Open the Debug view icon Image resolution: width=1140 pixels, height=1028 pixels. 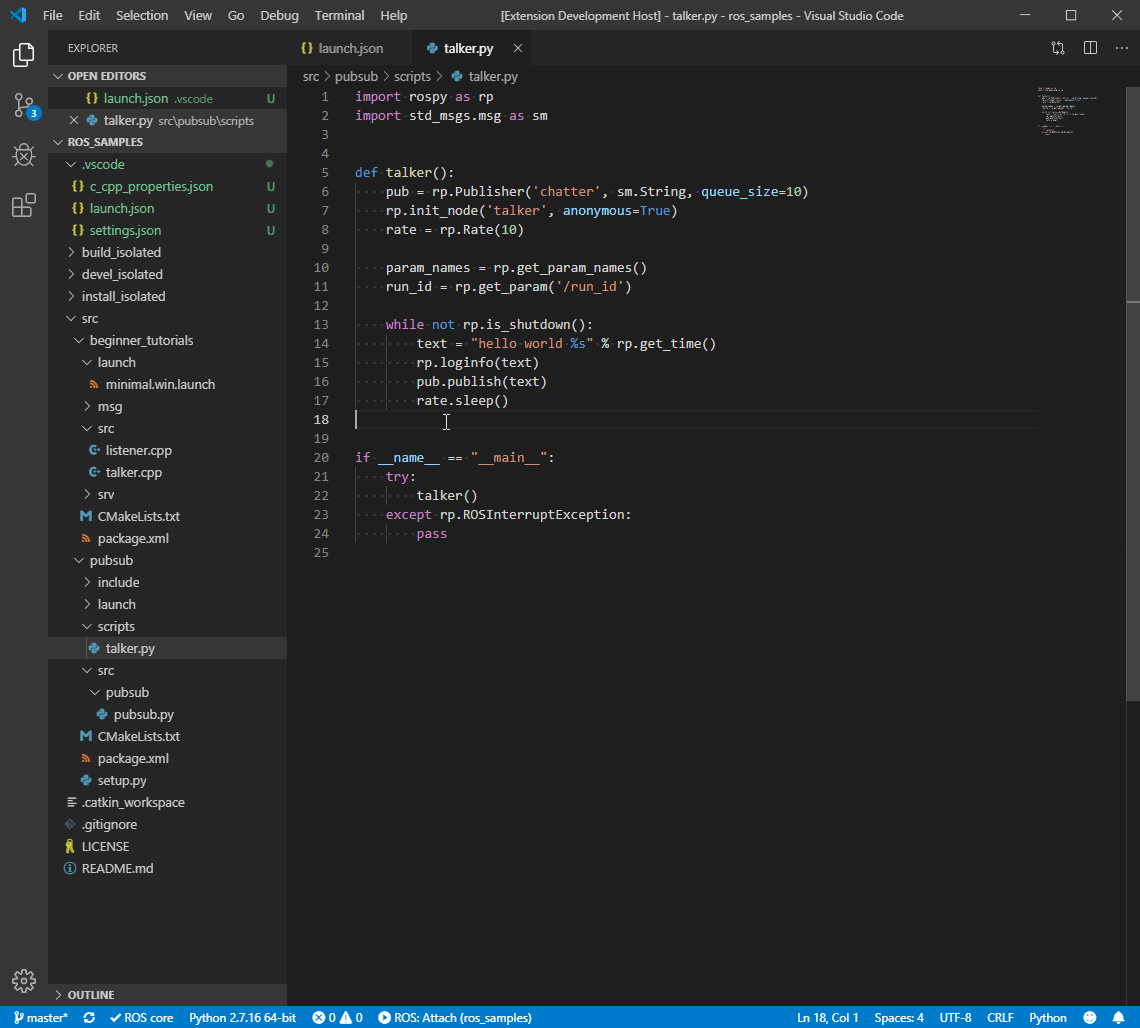(x=23, y=154)
